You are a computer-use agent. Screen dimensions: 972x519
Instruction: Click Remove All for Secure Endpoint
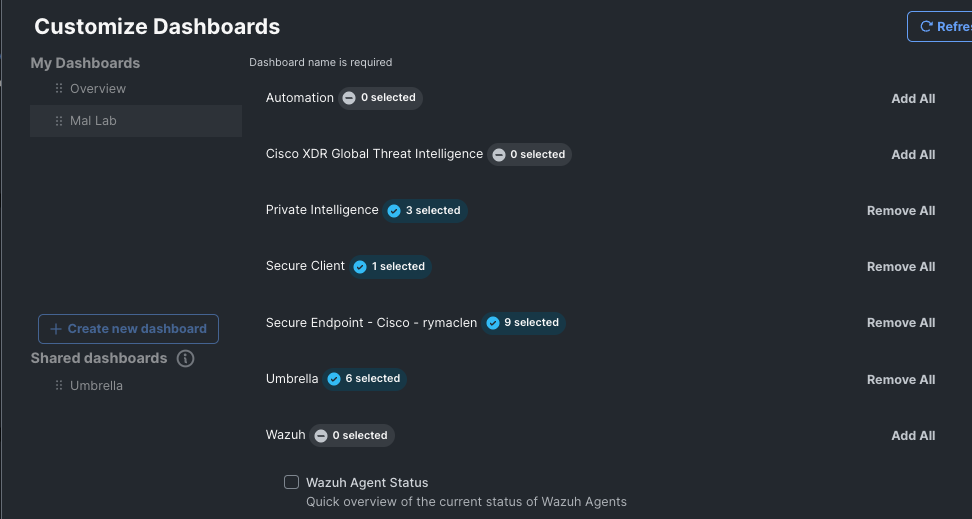point(900,323)
